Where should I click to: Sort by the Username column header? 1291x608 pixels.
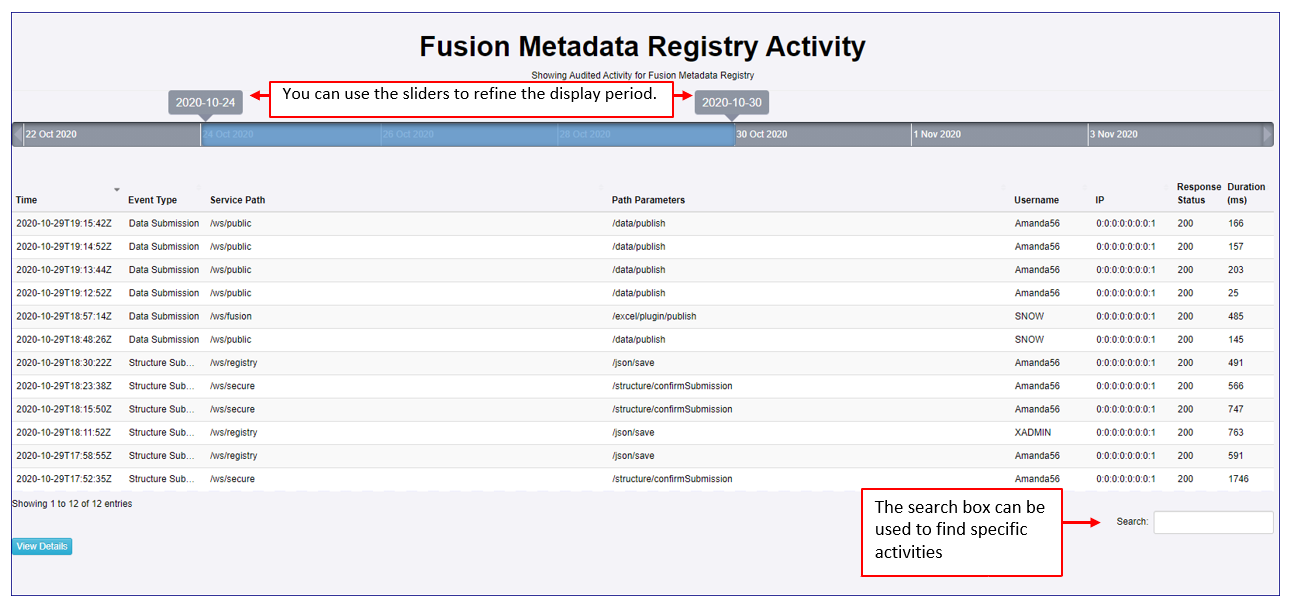(1036, 200)
